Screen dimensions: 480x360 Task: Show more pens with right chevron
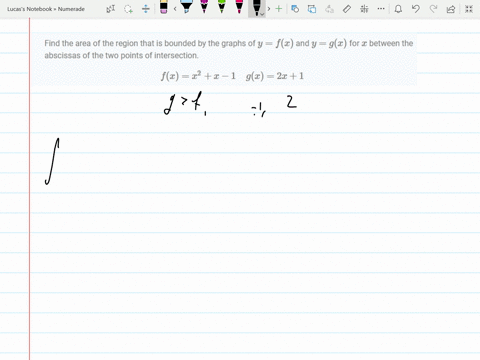(x=269, y=9)
